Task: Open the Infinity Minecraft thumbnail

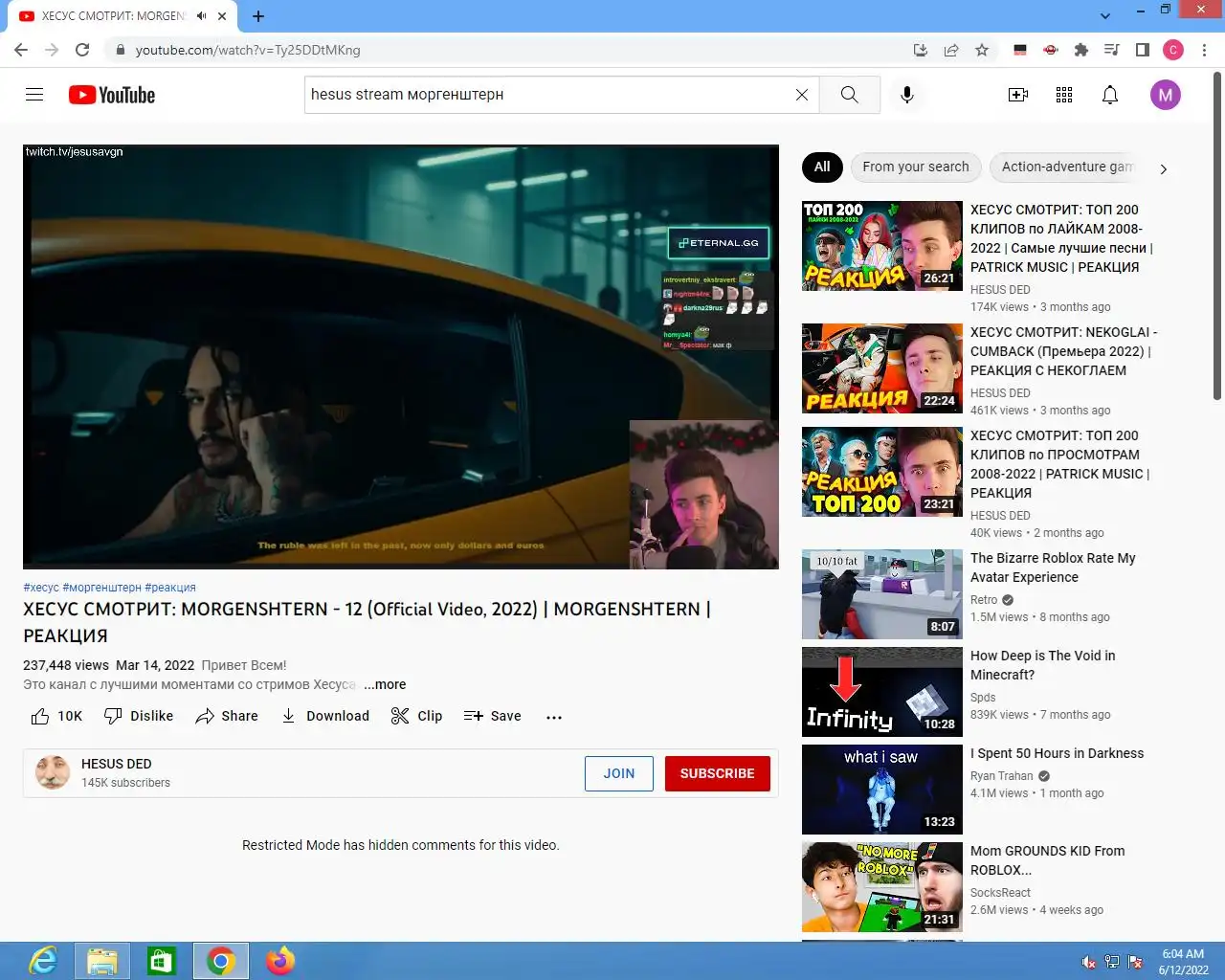Action: (882, 692)
